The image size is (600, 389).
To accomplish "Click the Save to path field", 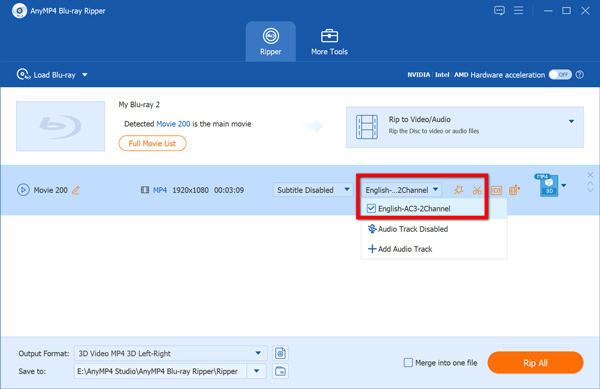I will pos(160,371).
